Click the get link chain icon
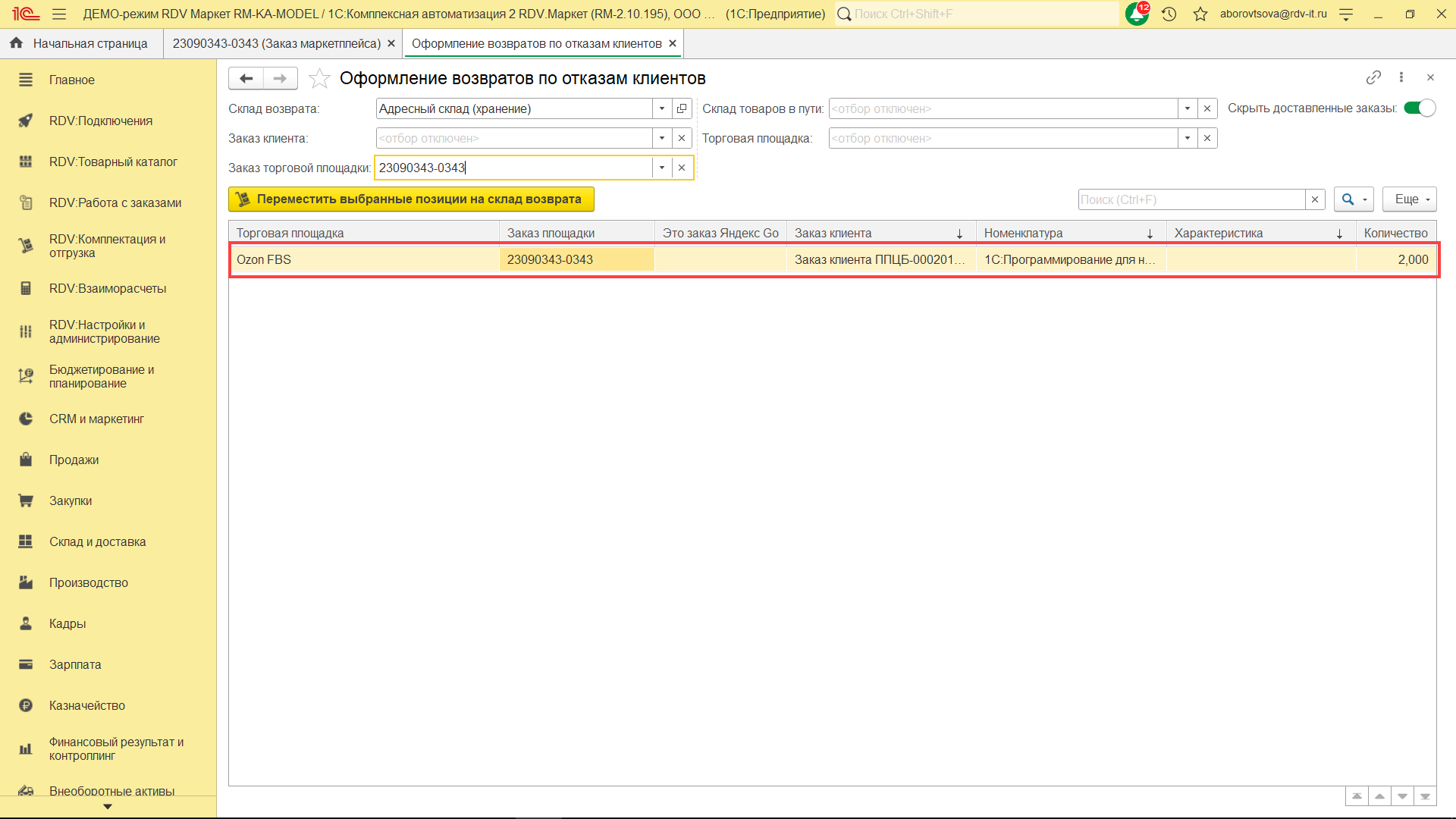 (x=1373, y=77)
